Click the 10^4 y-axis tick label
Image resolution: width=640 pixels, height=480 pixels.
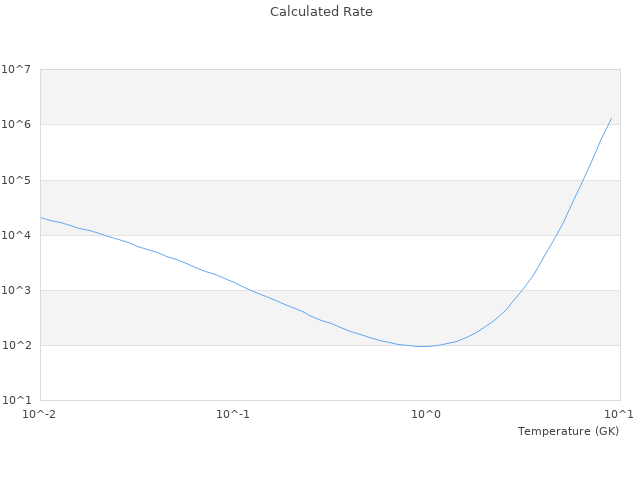(x=16, y=235)
